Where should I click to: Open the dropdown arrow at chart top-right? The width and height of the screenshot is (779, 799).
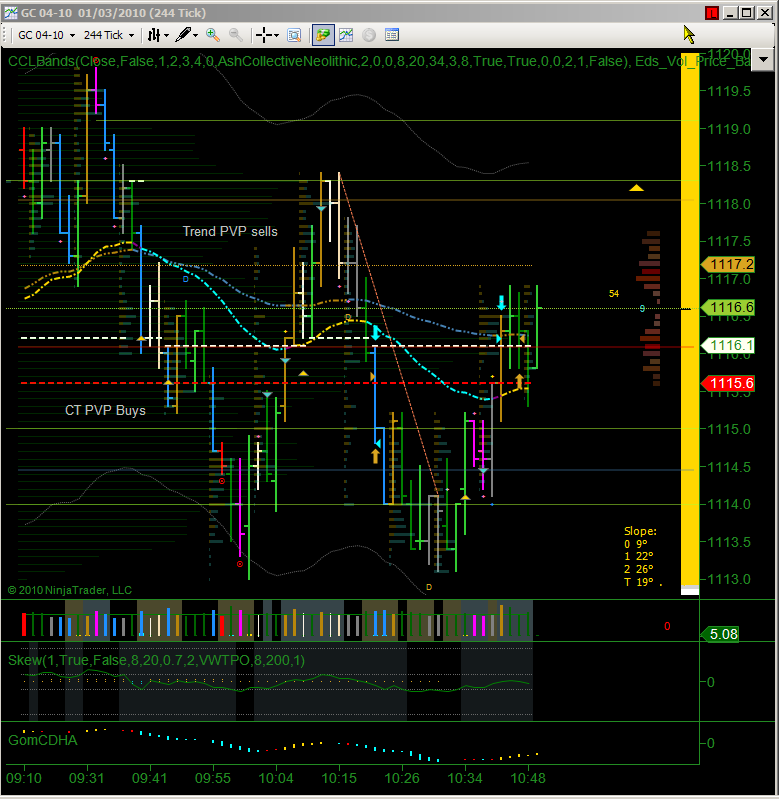[763, 60]
